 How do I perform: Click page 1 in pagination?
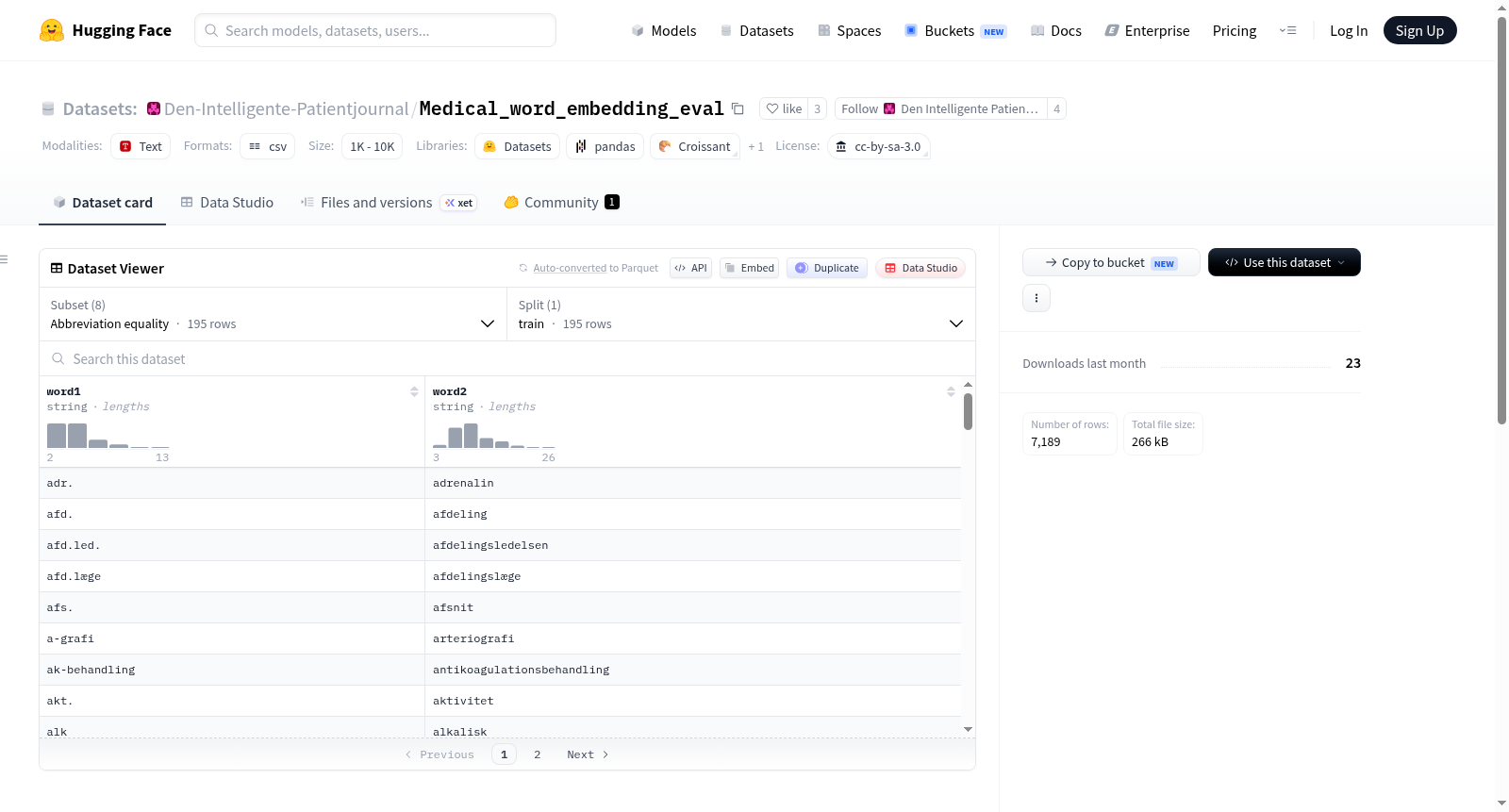pyautogui.click(x=504, y=754)
